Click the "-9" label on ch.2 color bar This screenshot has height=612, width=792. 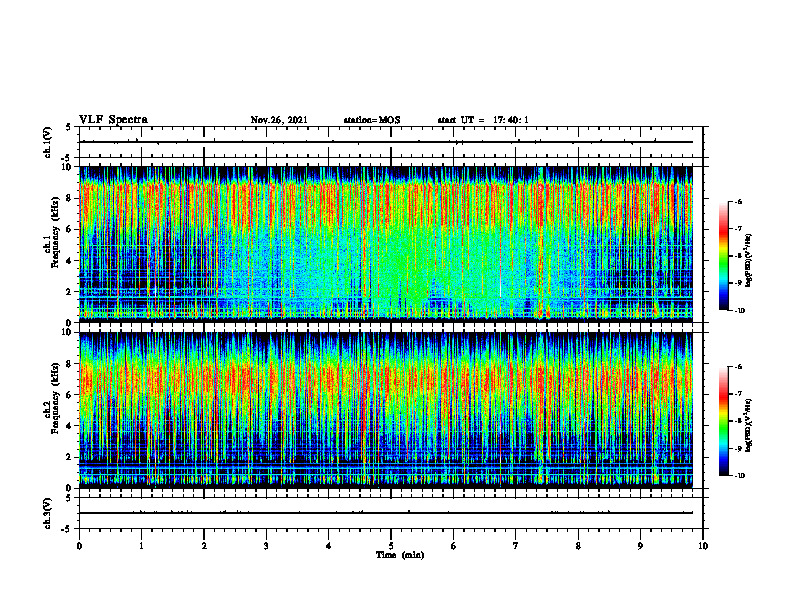click(738, 448)
